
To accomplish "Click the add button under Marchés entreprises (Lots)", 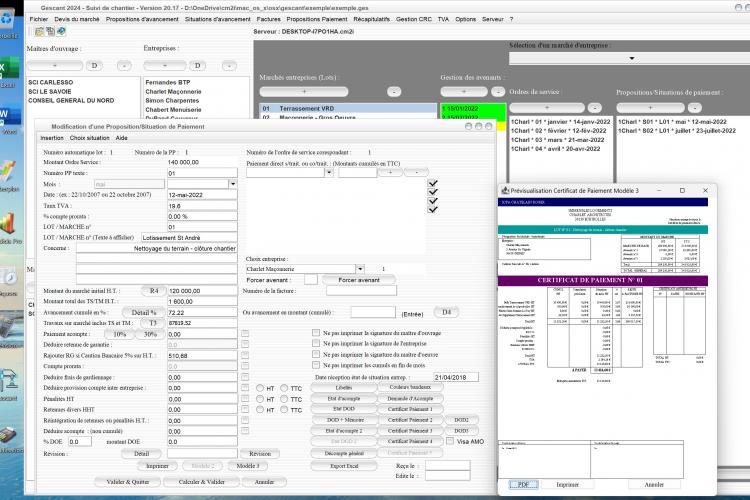I will 304,91.
